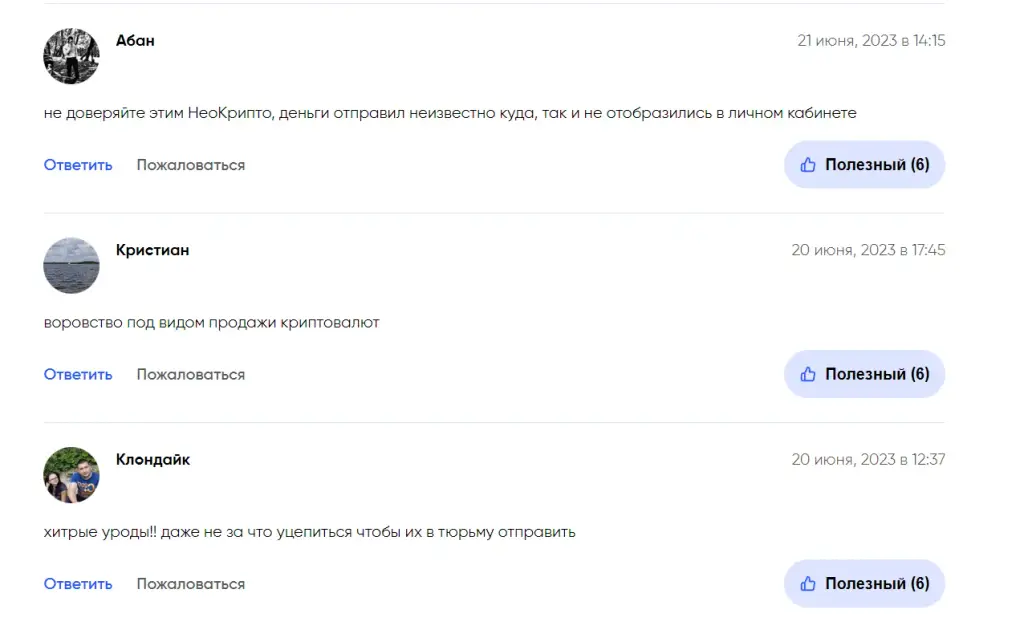This screenshot has width=1024, height=626.
Task: Select the username Клондайк
Action: (153, 460)
